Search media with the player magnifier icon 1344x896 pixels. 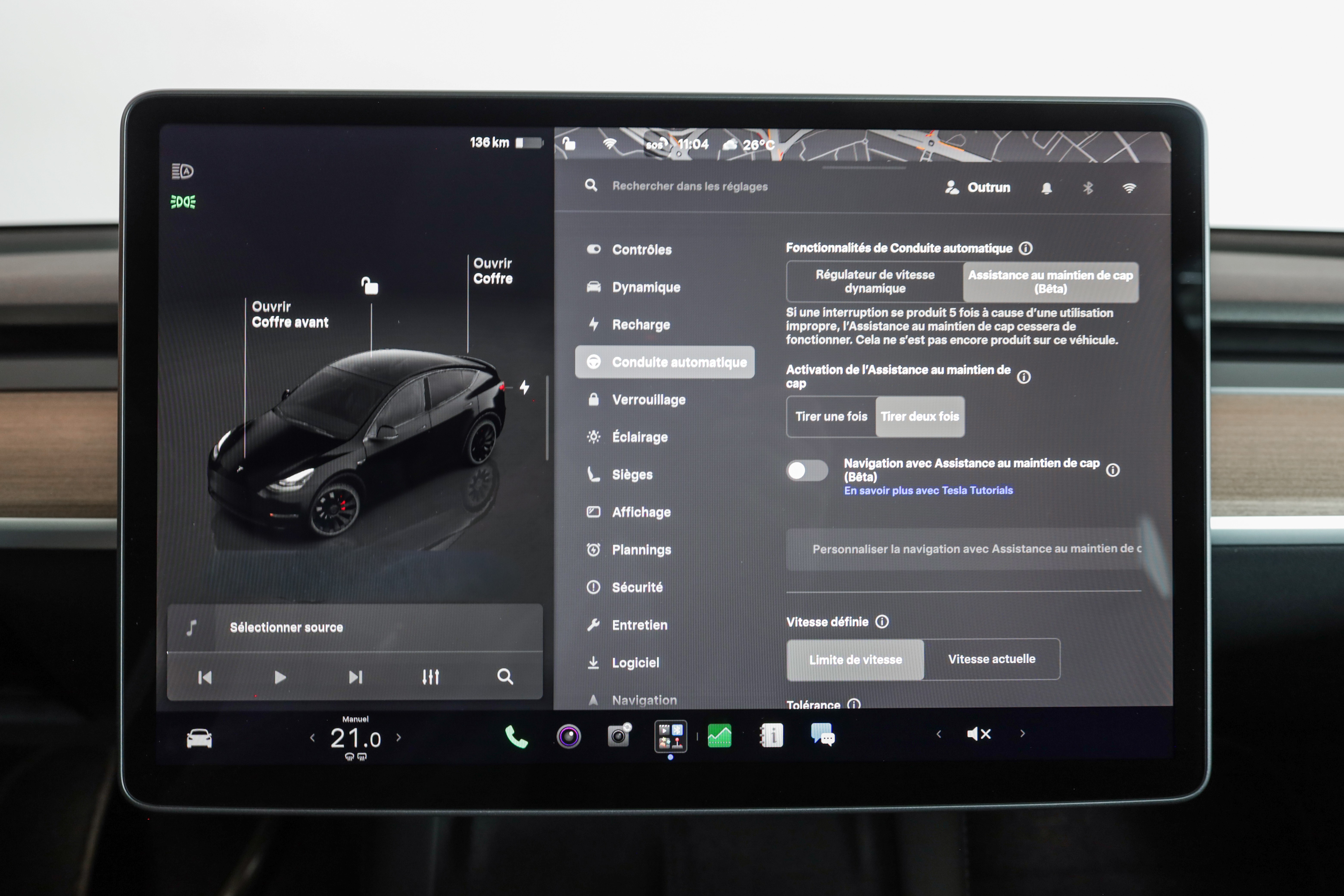coord(505,677)
